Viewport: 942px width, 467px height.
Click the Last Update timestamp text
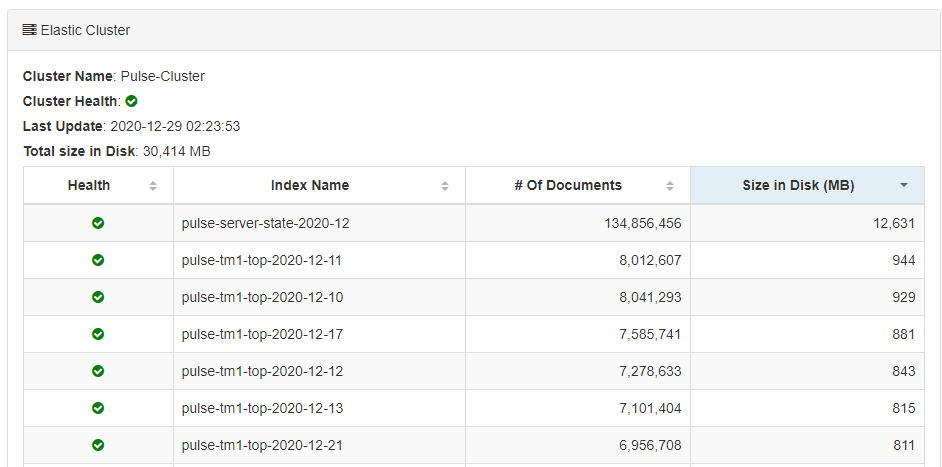pos(174,126)
